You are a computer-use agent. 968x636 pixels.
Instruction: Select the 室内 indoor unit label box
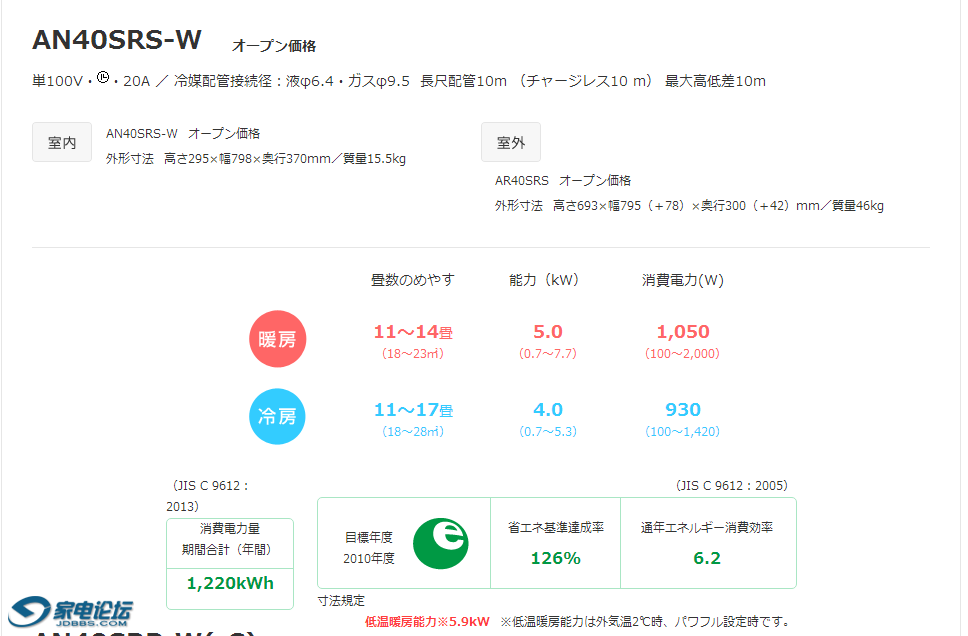click(x=61, y=141)
